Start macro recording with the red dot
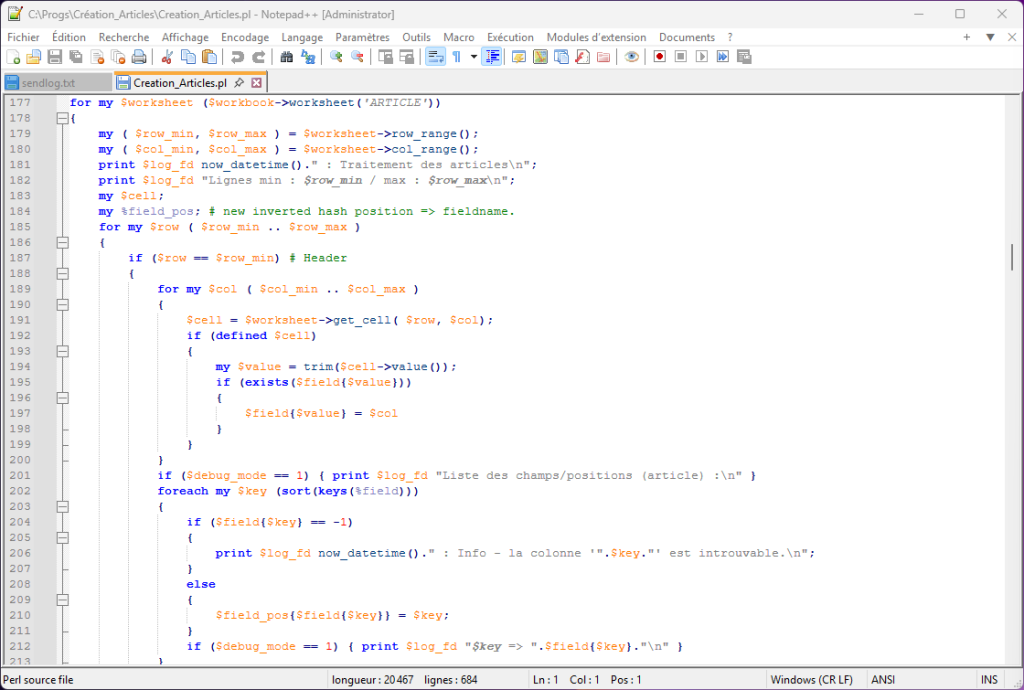Image resolution: width=1024 pixels, height=690 pixels. pos(660,57)
